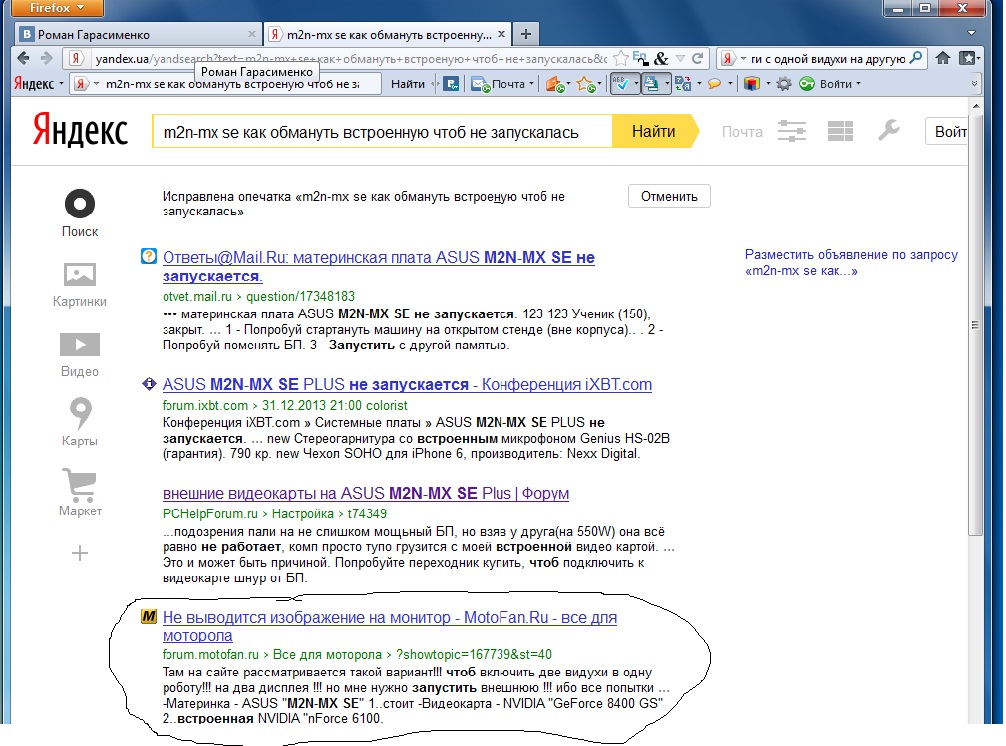The height and width of the screenshot is (746, 1006).
Task: Switch to the Роман Гарасименко tab
Action: tap(138, 34)
